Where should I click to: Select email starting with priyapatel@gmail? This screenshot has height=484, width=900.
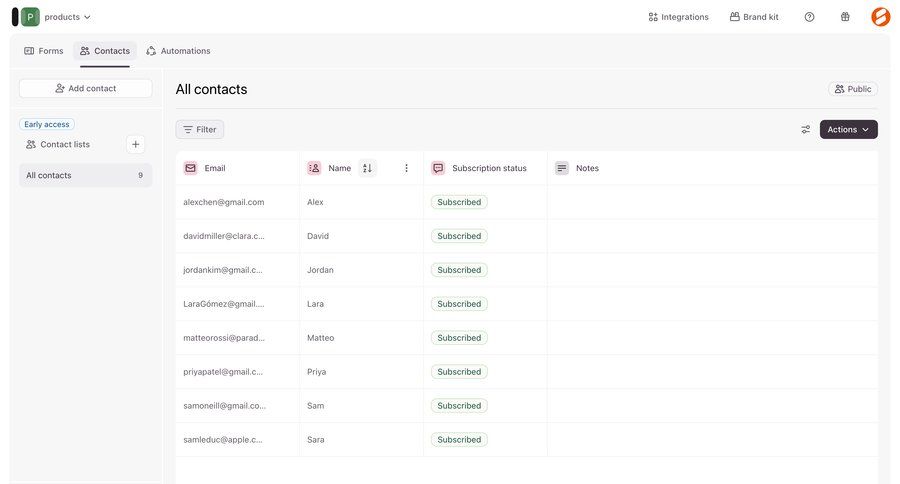pos(223,371)
